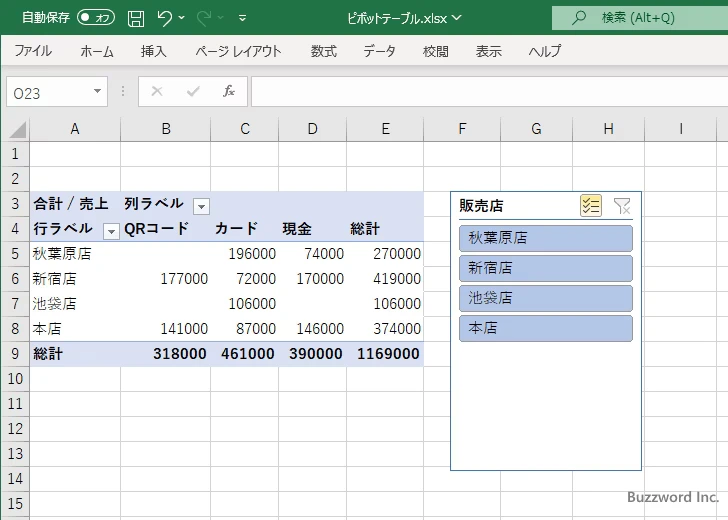Switch to the データ tab

click(x=379, y=51)
